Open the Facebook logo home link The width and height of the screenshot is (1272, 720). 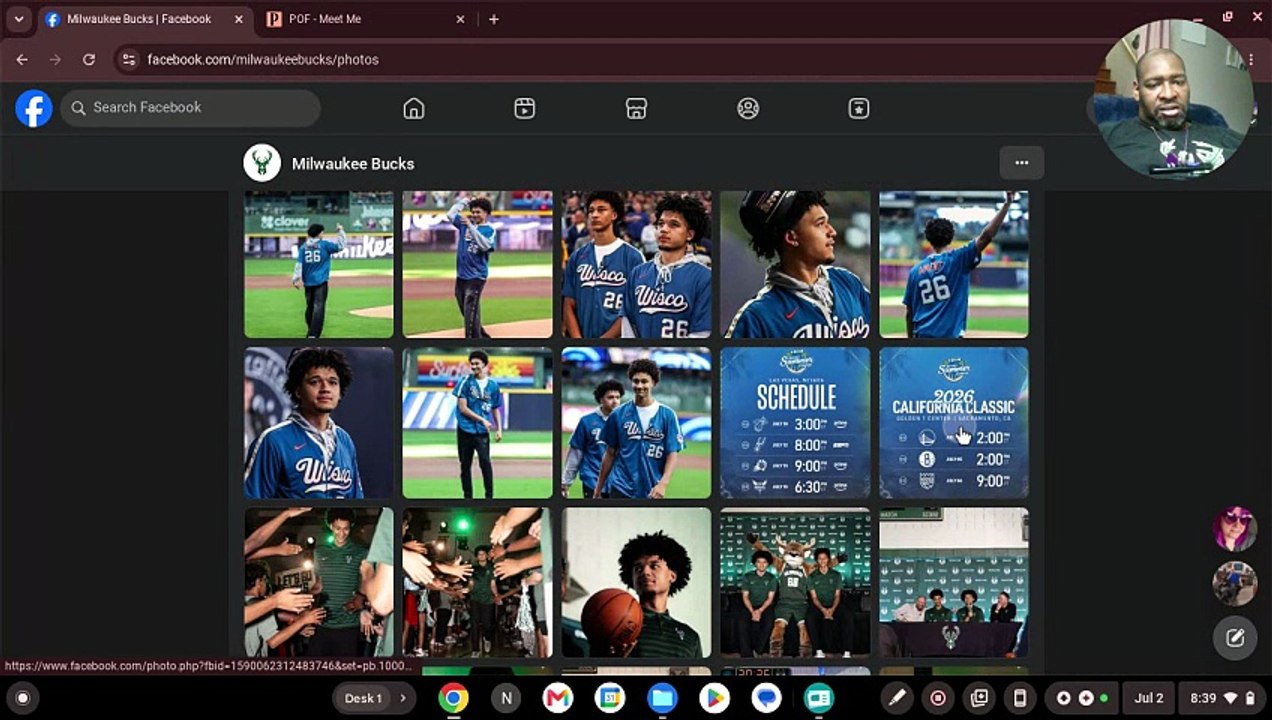[x=34, y=108]
